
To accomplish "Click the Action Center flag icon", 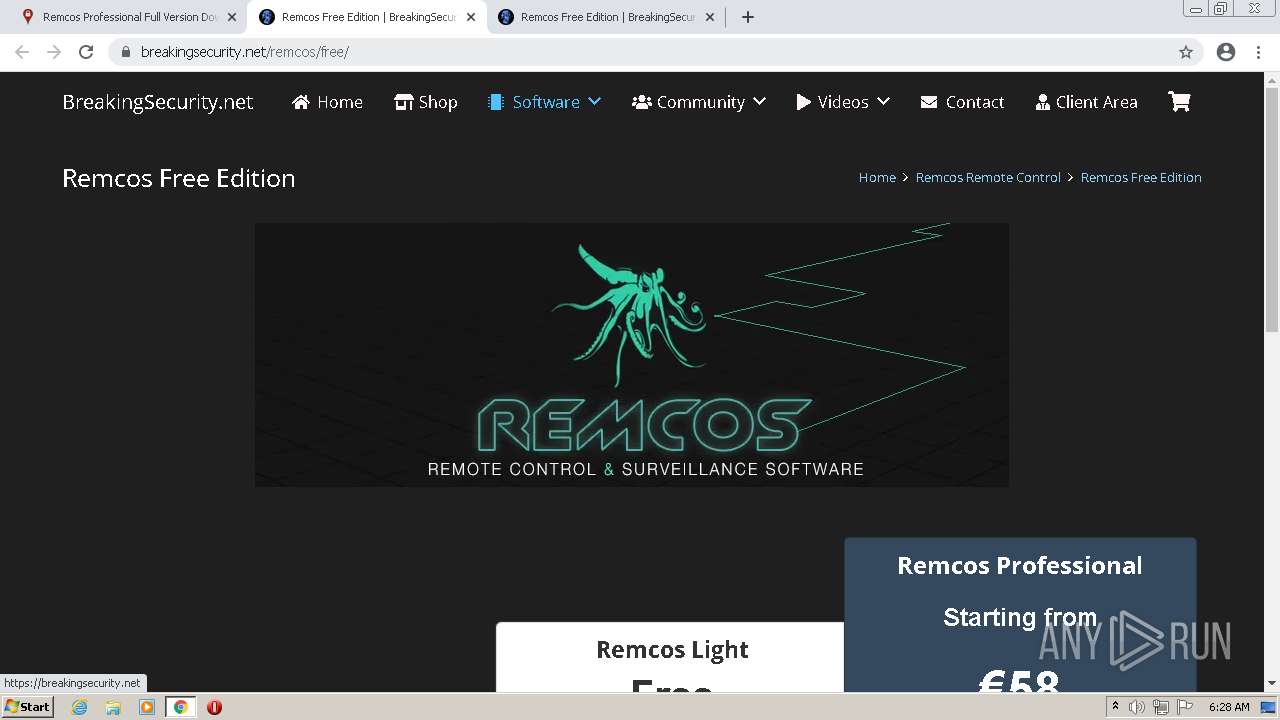I will pyautogui.click(x=1184, y=707).
